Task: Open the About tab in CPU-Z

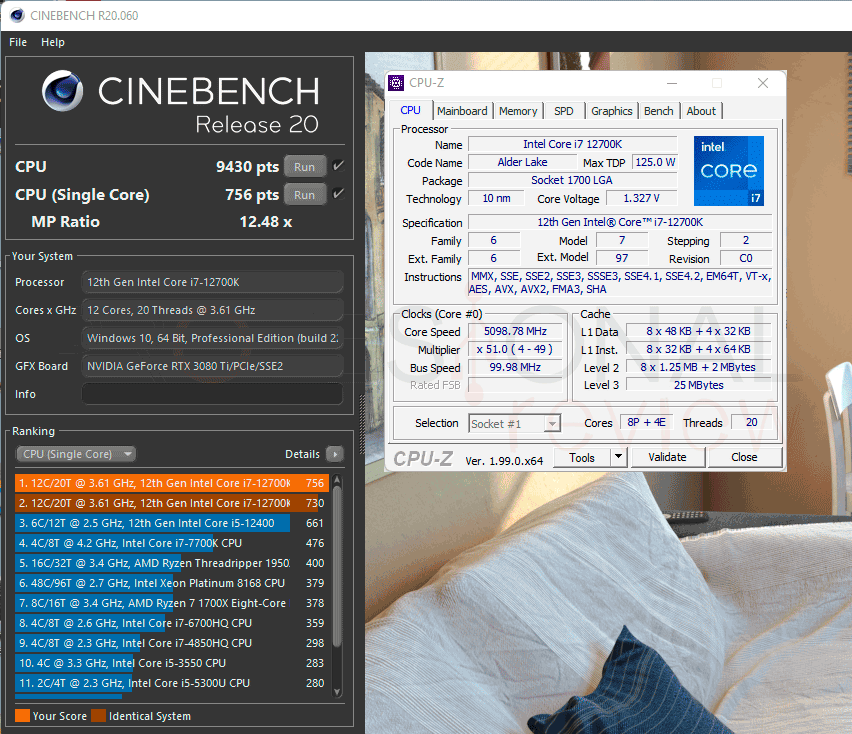Action: coord(701,111)
